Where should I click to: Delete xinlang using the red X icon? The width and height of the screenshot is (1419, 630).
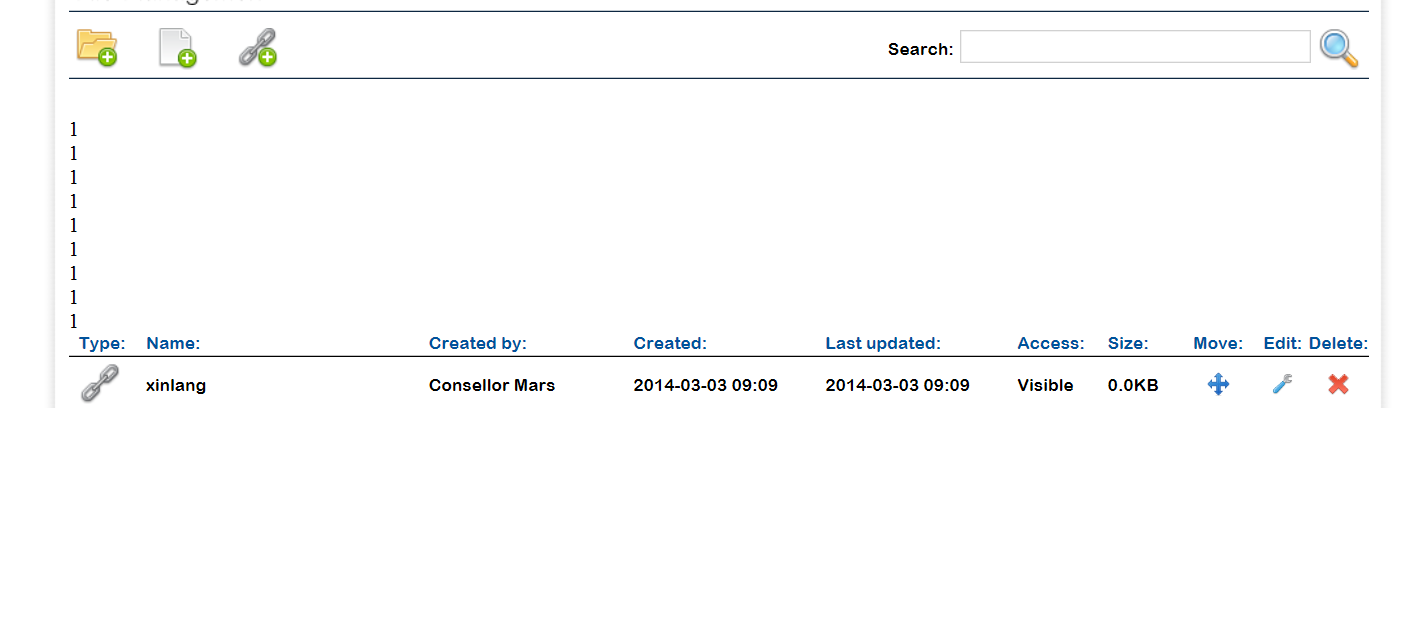coord(1338,384)
